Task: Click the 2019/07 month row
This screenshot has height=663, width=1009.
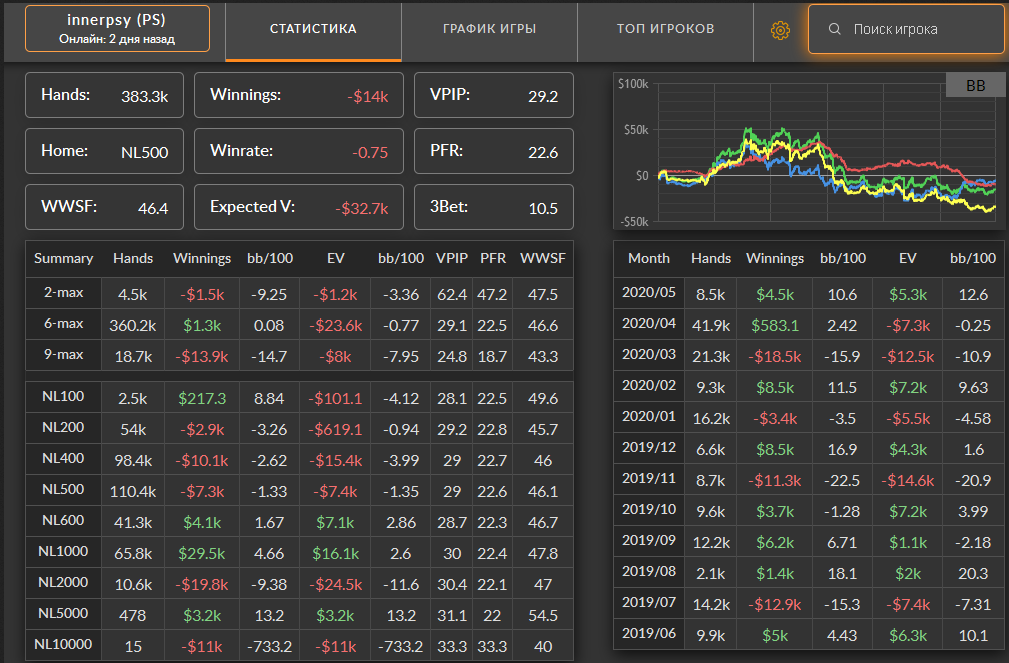Action: tap(809, 602)
